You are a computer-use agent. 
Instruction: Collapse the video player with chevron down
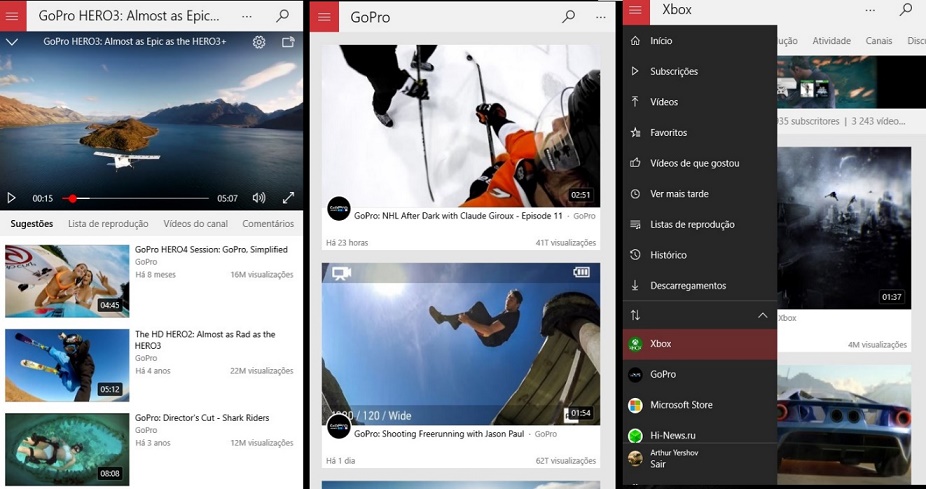click(12, 42)
